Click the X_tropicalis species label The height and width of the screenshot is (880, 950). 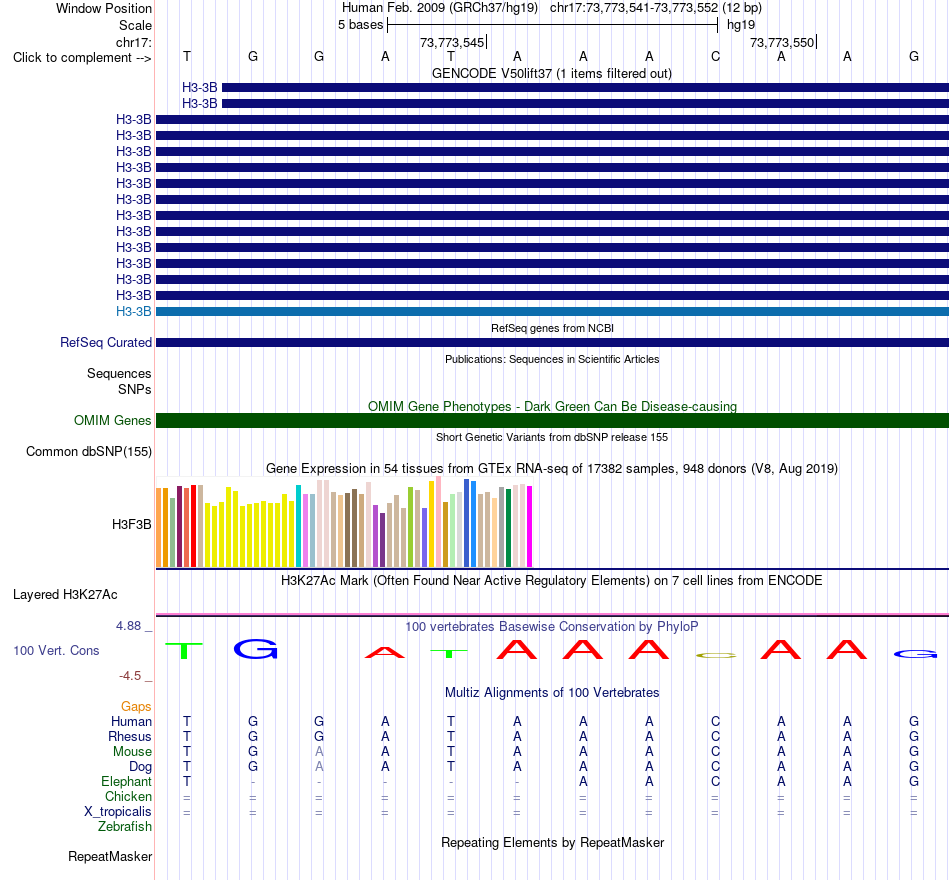point(118,812)
